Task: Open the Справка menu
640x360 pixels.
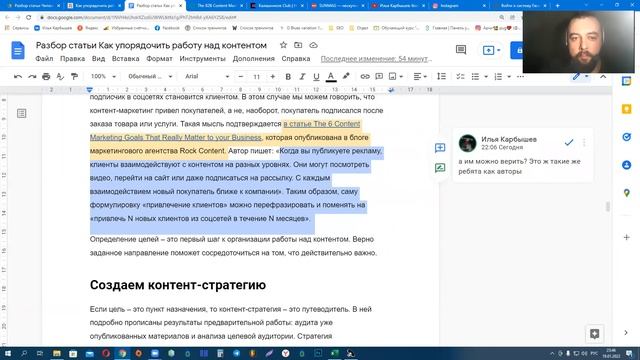Action: coord(296,59)
